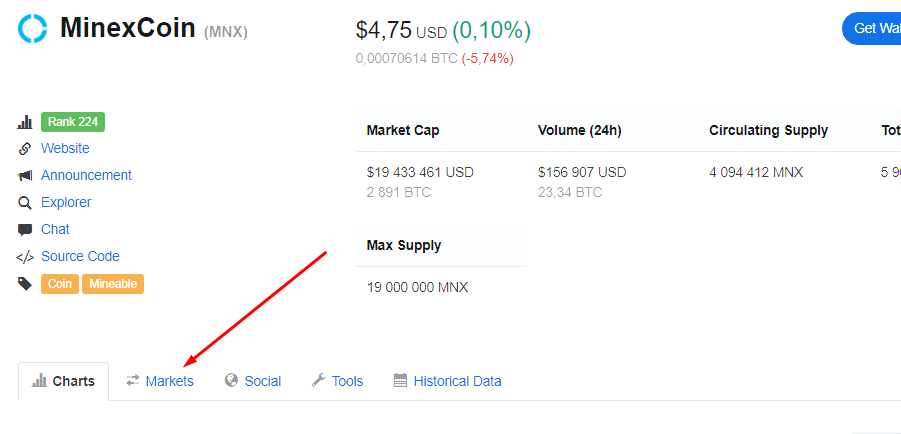Select the Historical Data tab
This screenshot has width=901, height=434.
(x=447, y=381)
